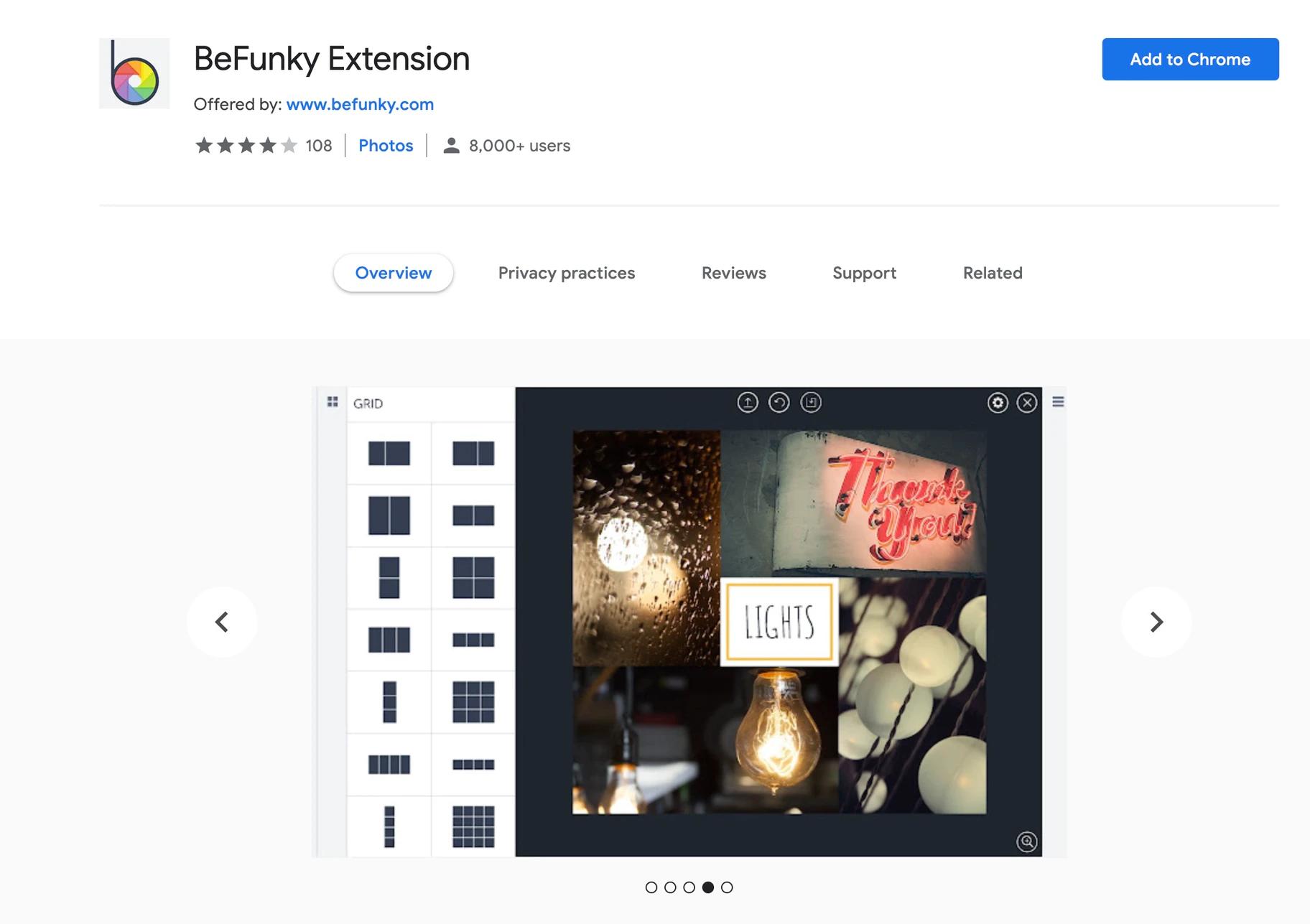Select the three-by-three grid layout thumbnail

click(473, 701)
